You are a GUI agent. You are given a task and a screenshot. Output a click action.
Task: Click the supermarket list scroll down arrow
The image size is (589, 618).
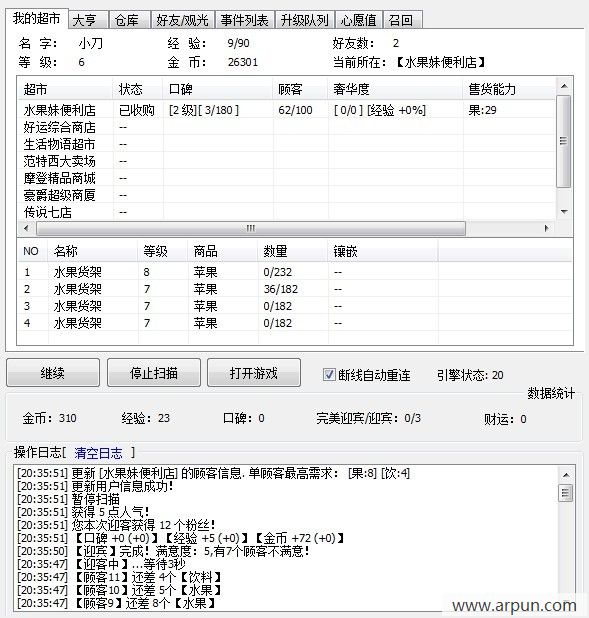tap(564, 212)
